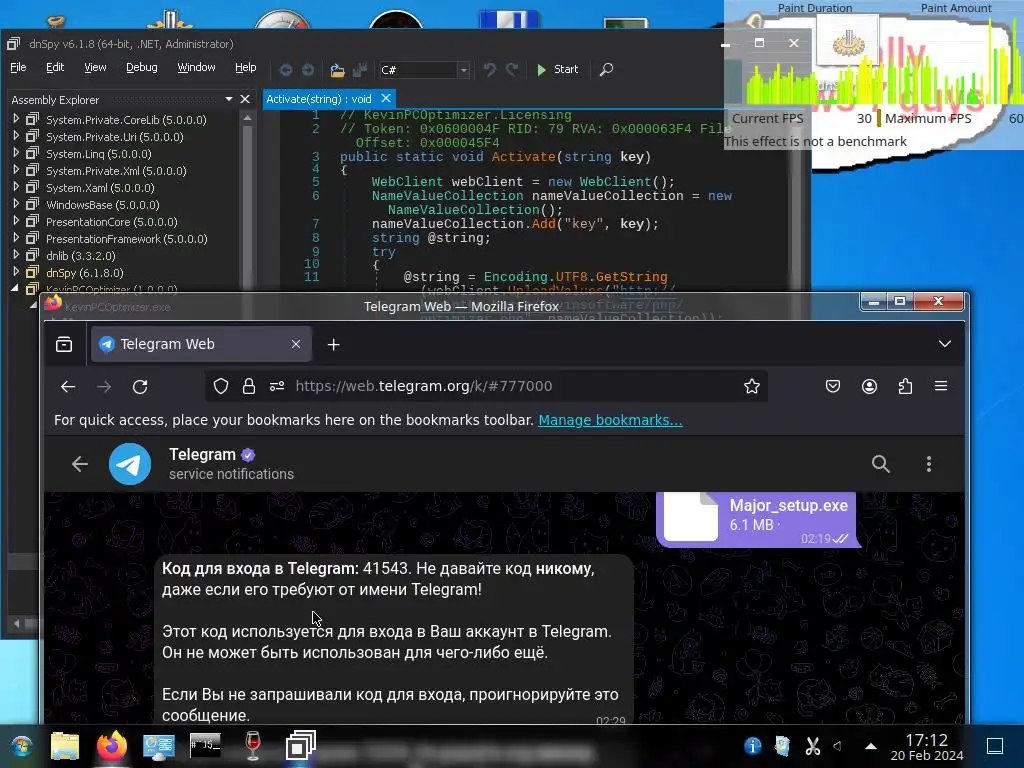The height and width of the screenshot is (768, 1024).
Task: Open Assembly Explorer panel options arrow
Action: point(229,99)
